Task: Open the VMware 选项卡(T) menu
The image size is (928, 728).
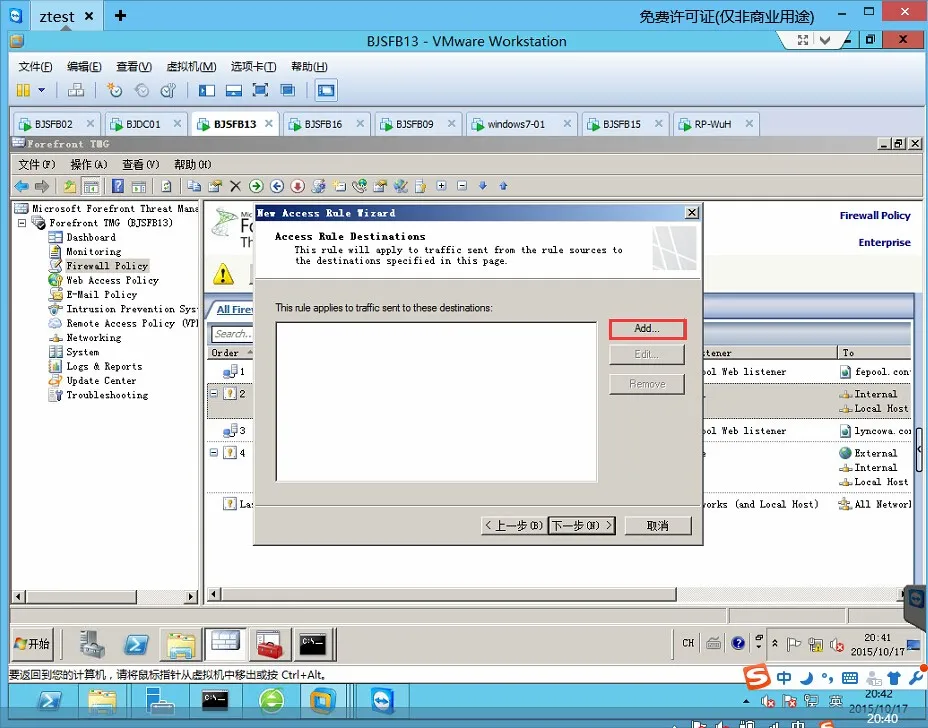Action: [x=253, y=66]
